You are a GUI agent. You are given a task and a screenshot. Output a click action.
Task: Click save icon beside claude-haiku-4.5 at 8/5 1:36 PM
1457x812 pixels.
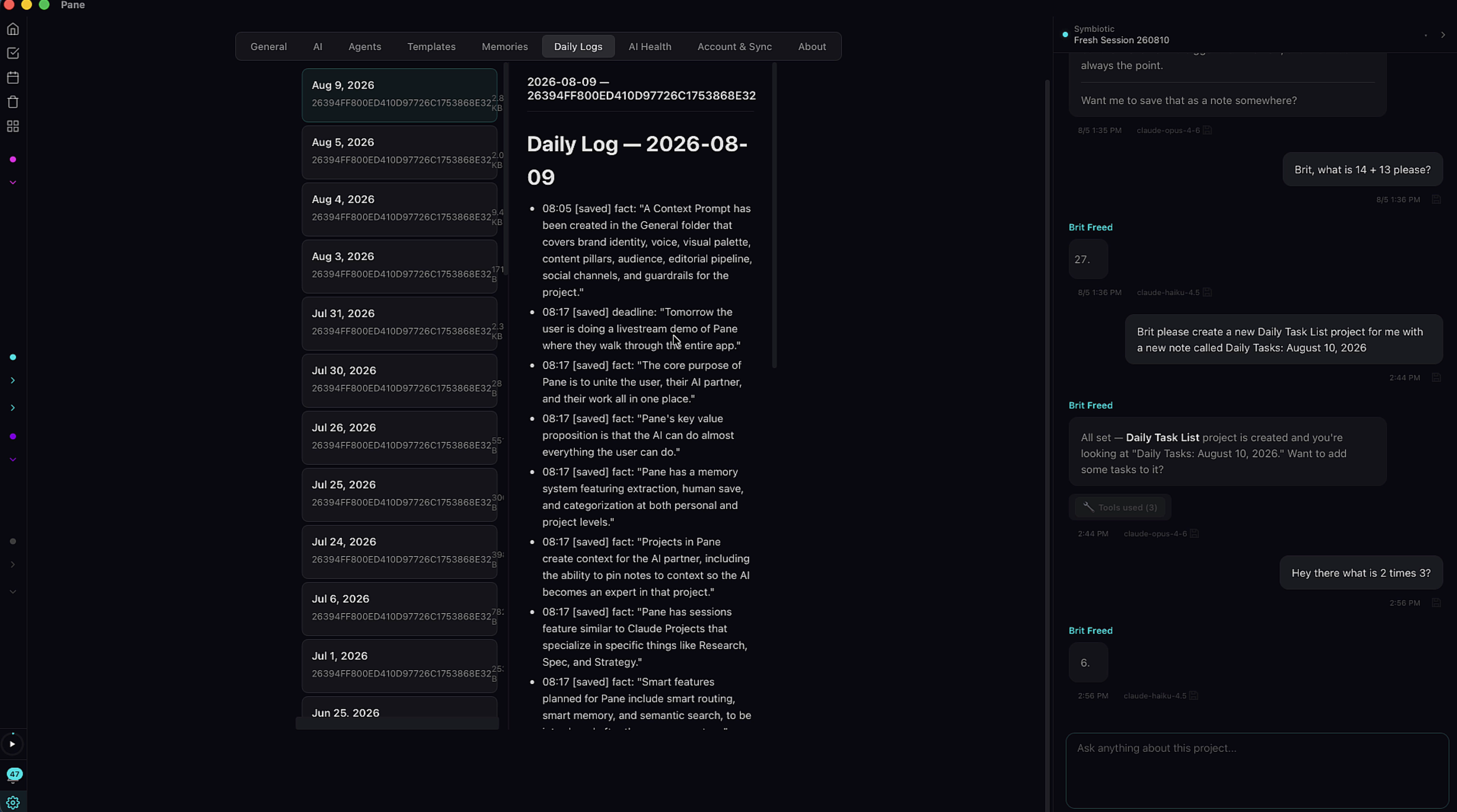[1207, 292]
